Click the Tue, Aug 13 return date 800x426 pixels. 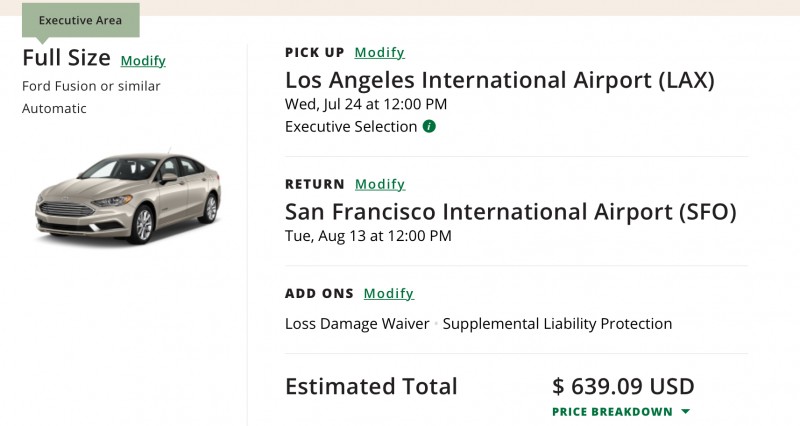coord(368,236)
